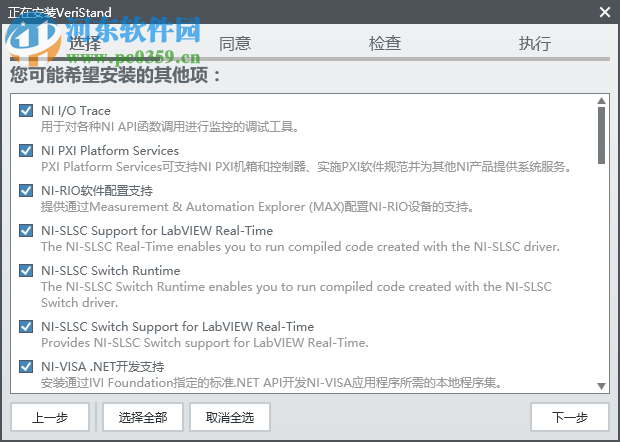Click description mentioning Measurement & Automation Explorer (MAX)
The image size is (620, 442).
tap(257, 207)
